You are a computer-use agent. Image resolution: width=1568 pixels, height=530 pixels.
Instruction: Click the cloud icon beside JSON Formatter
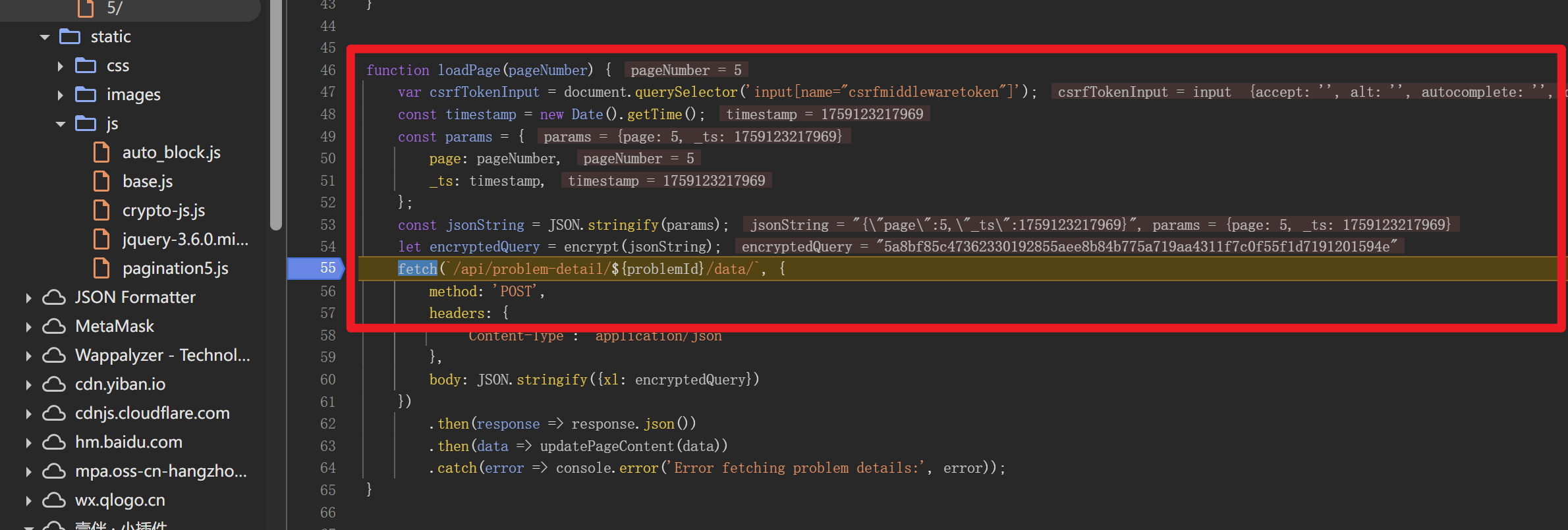tap(54, 298)
